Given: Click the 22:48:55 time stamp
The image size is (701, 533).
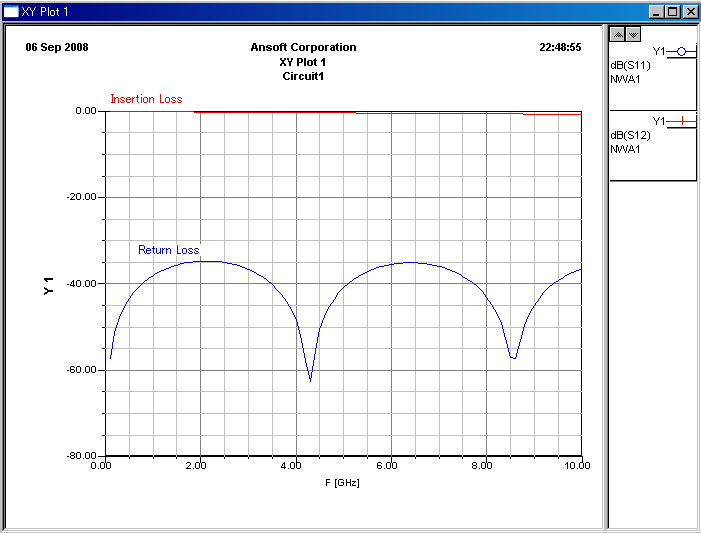Looking at the screenshot, I should click(560, 47).
